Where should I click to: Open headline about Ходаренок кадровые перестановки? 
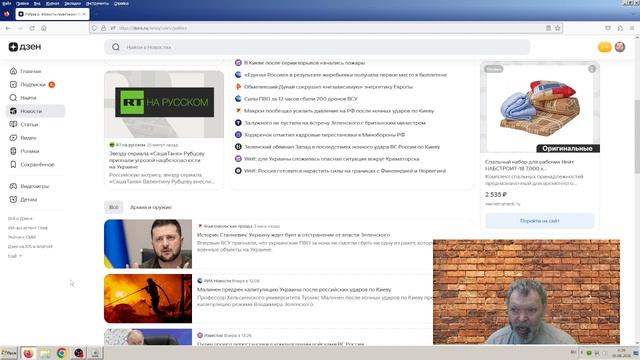pyautogui.click(x=324, y=135)
